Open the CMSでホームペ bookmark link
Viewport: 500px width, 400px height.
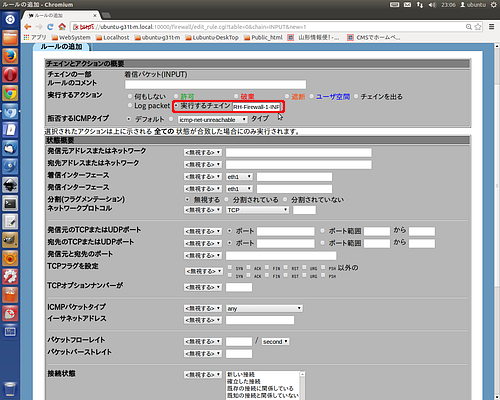click(374, 37)
